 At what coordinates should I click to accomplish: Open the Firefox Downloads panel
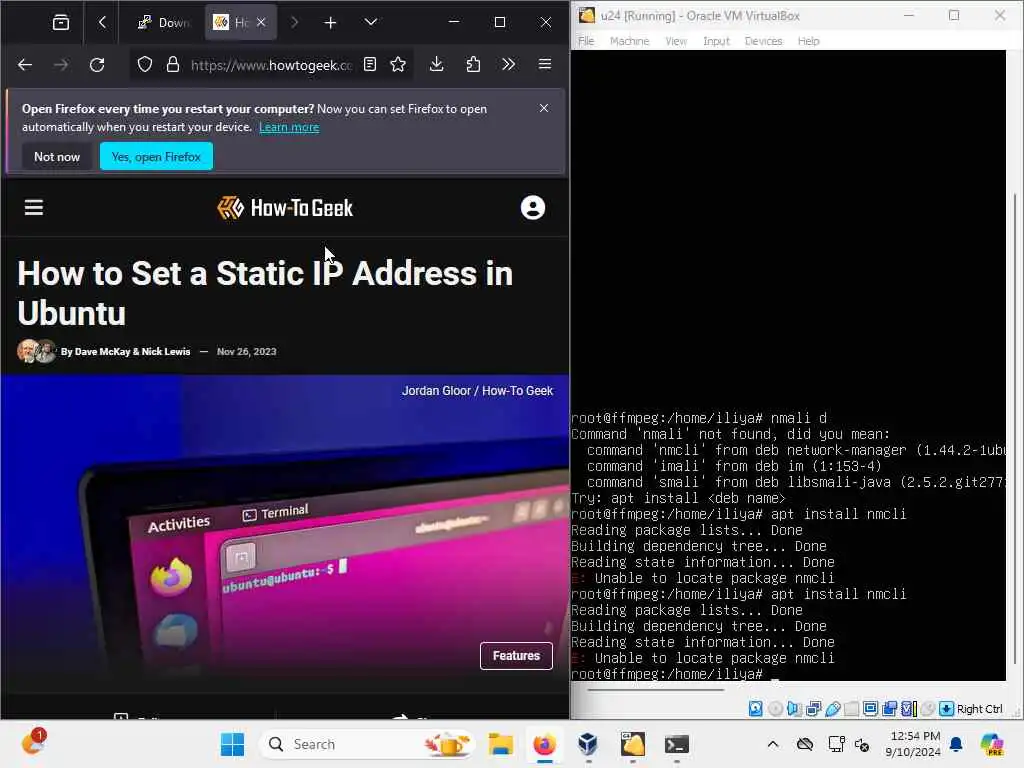(437, 64)
